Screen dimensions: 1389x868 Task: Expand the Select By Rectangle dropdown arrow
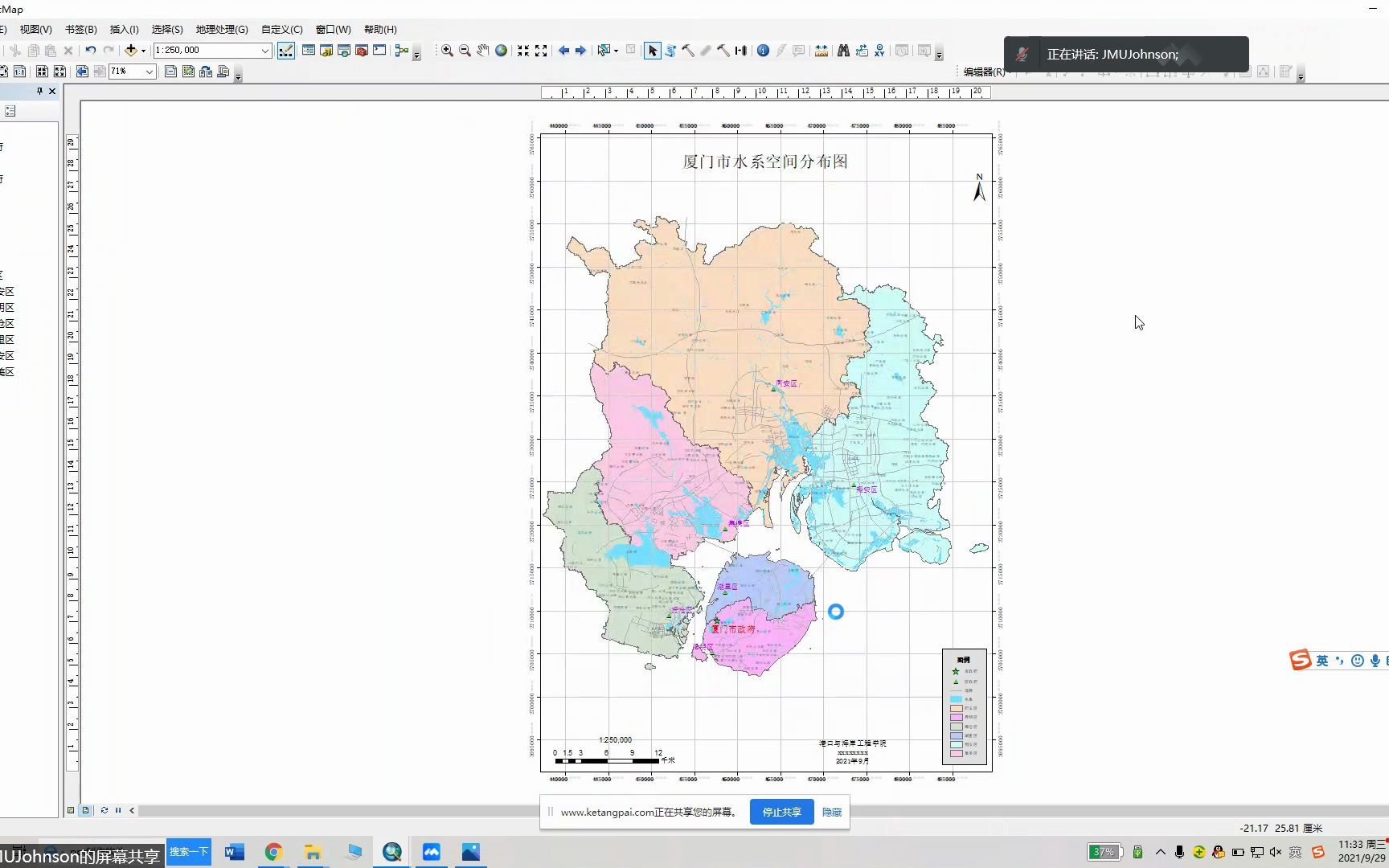click(616, 50)
